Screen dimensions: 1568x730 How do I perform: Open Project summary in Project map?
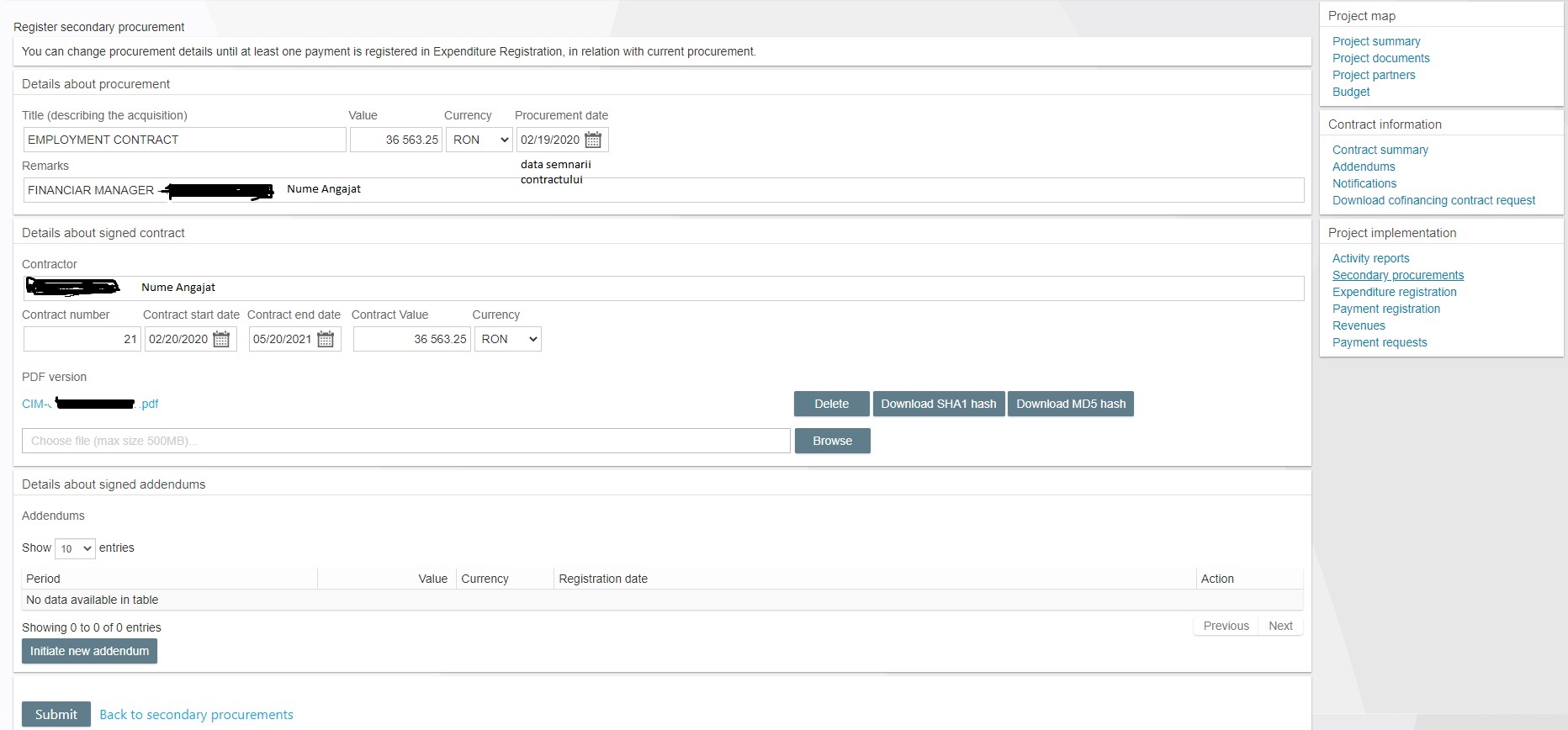click(x=1375, y=41)
